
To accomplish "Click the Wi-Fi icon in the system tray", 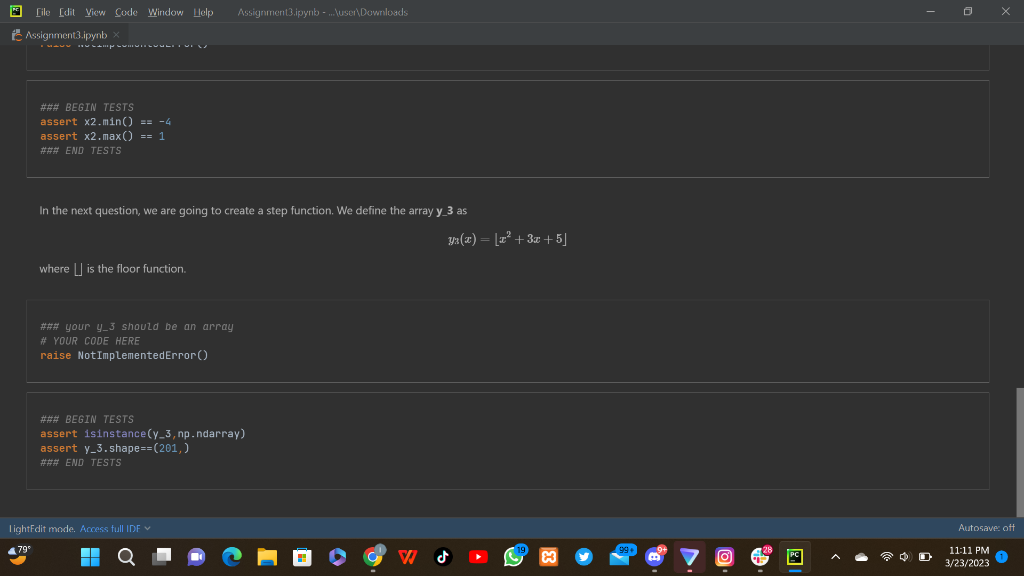I will pos(886,557).
